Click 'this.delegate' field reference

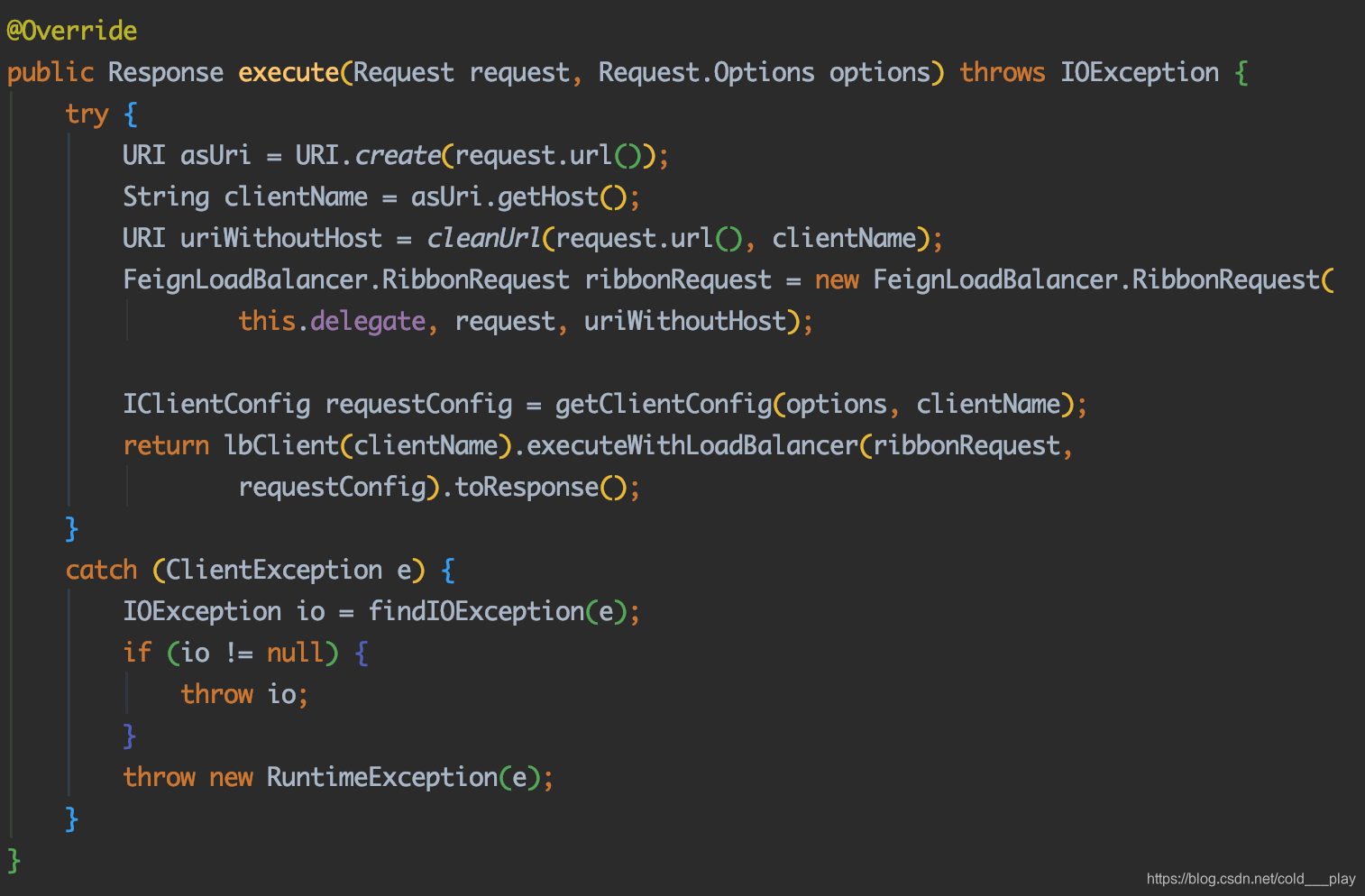click(x=332, y=322)
